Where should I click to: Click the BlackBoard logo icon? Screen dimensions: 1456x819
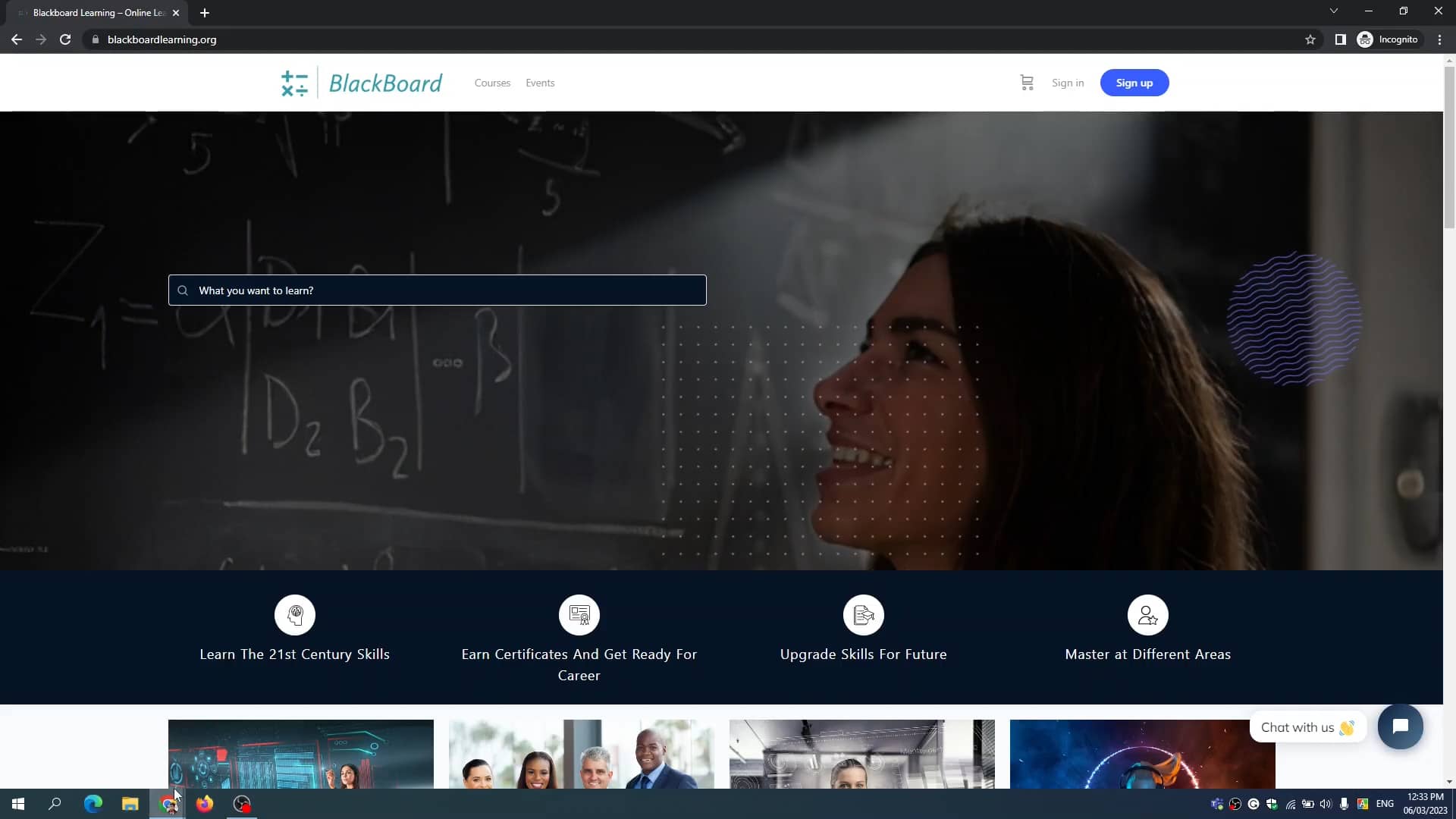295,82
